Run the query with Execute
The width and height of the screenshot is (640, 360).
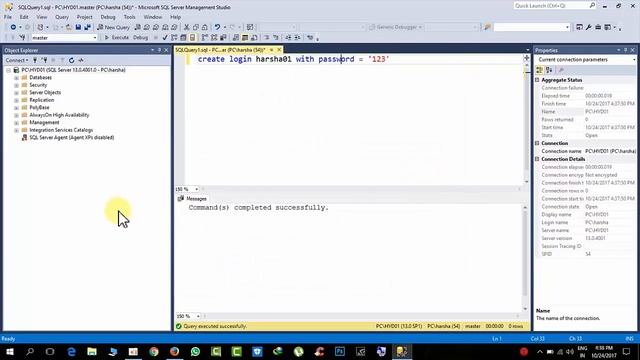click(x=117, y=38)
